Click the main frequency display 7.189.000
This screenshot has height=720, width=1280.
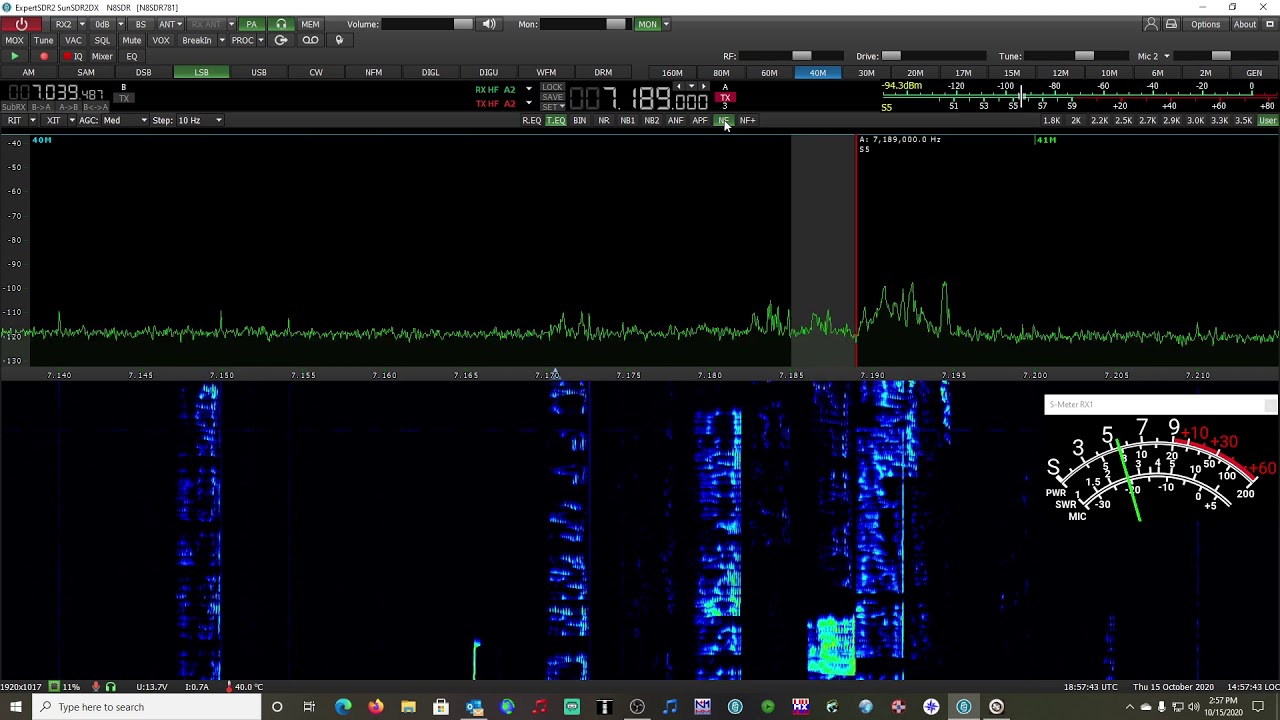[640, 99]
